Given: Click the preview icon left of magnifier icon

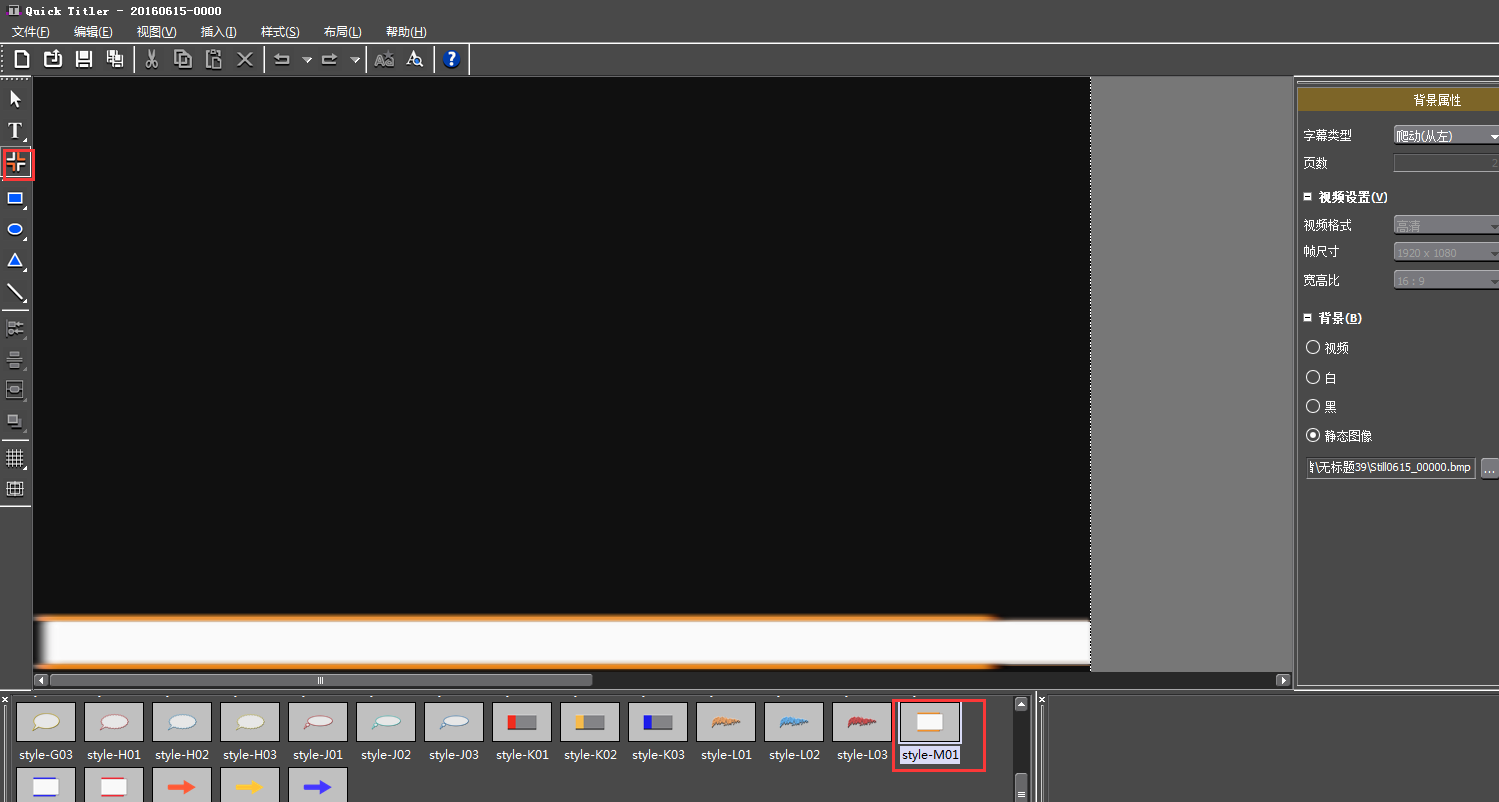Looking at the screenshot, I should (x=384, y=59).
